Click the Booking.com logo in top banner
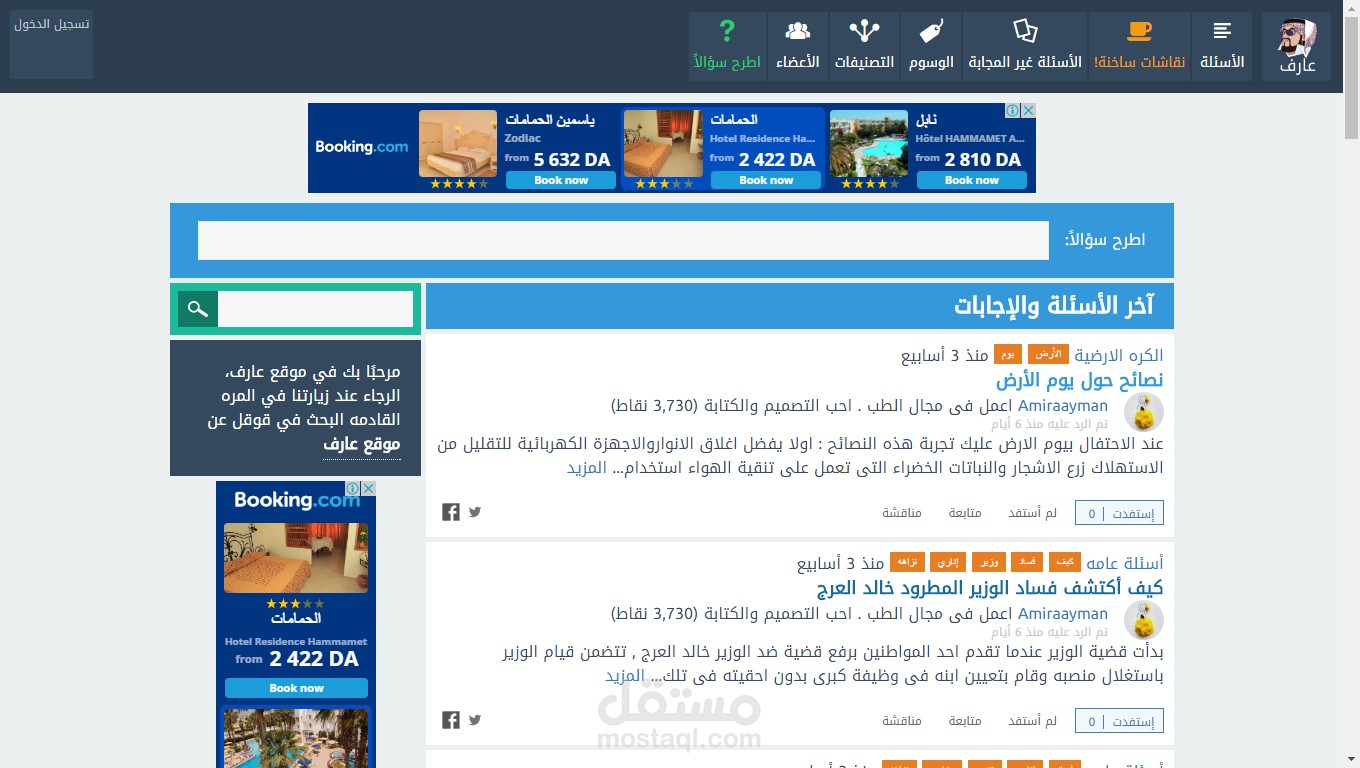Screen dimensions: 1360x768 point(362,147)
